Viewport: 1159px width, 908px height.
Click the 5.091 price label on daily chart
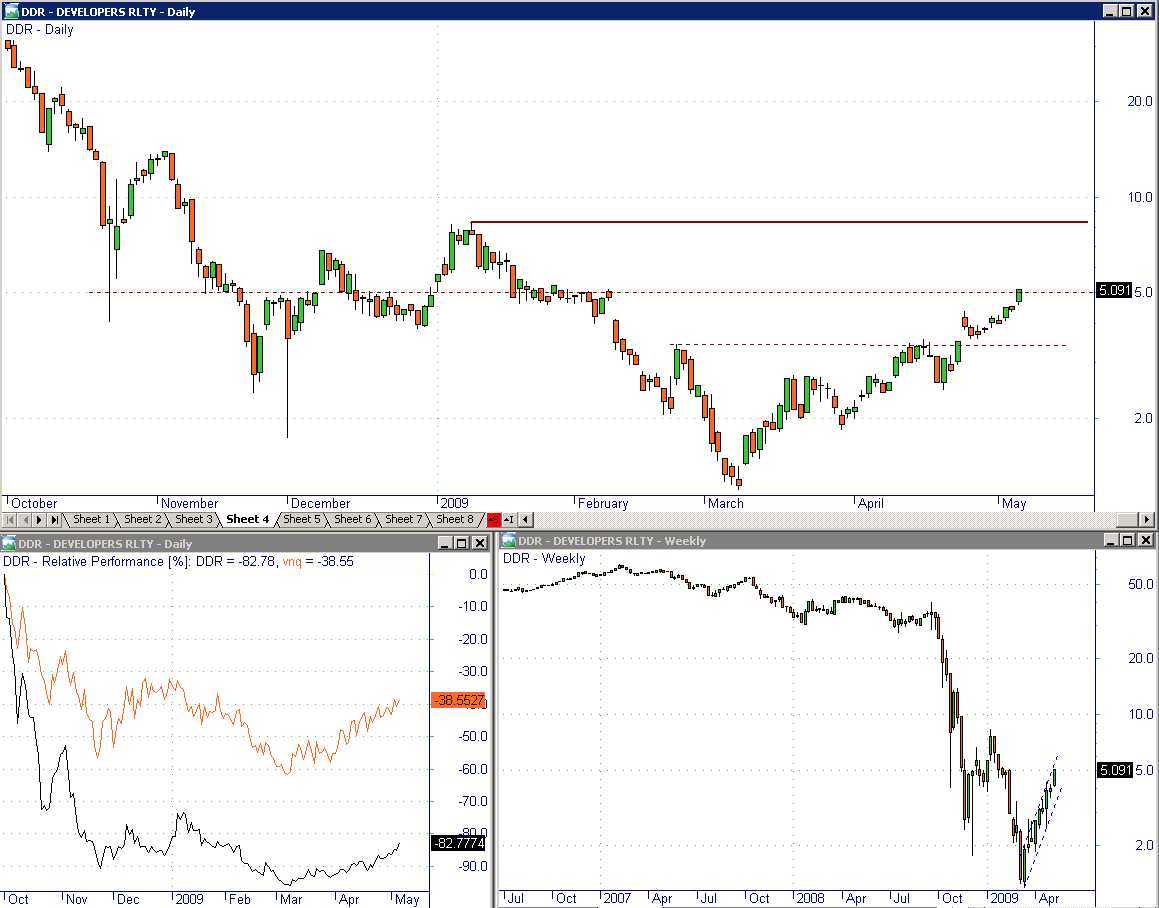(1114, 291)
